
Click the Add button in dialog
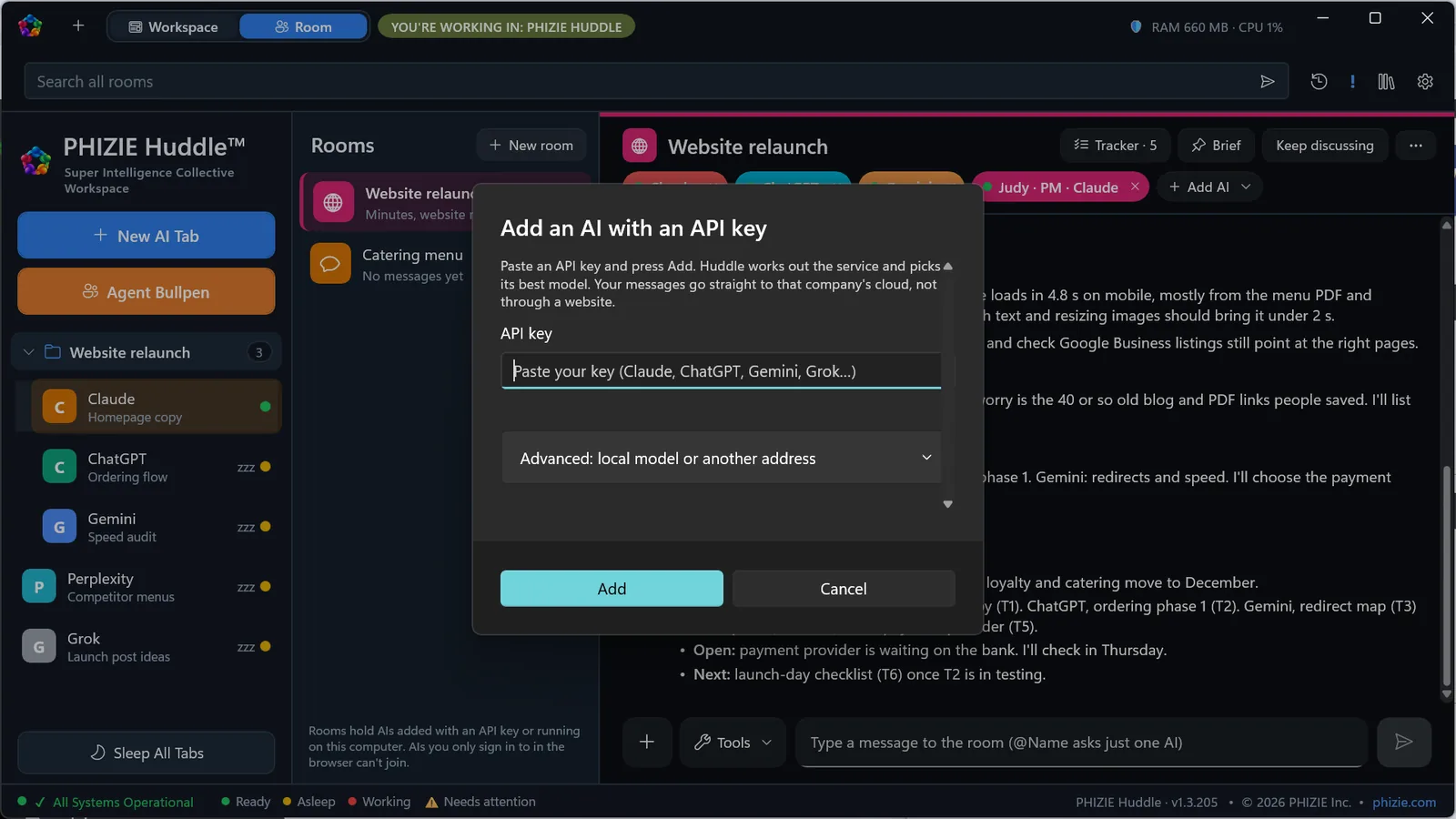[612, 589]
